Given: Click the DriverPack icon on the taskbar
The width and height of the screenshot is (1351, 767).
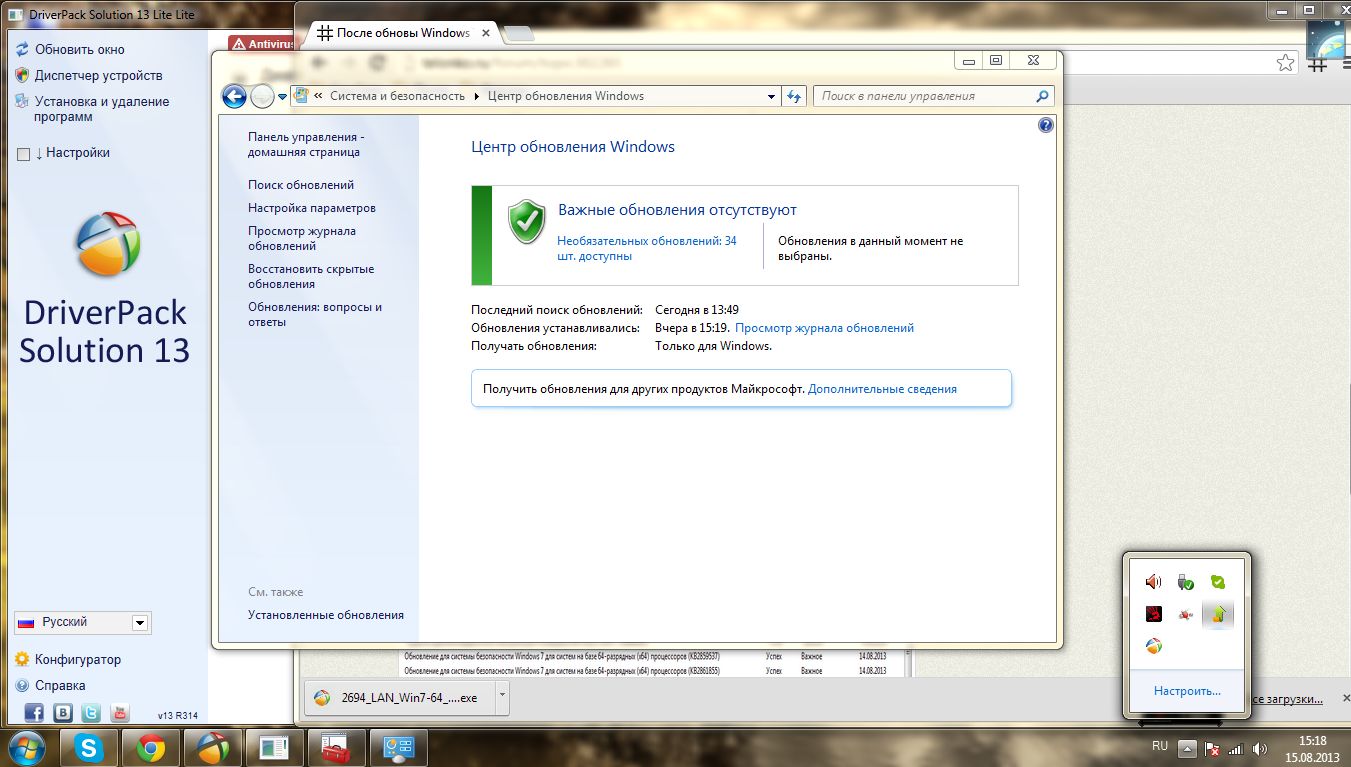Looking at the screenshot, I should click(212, 747).
